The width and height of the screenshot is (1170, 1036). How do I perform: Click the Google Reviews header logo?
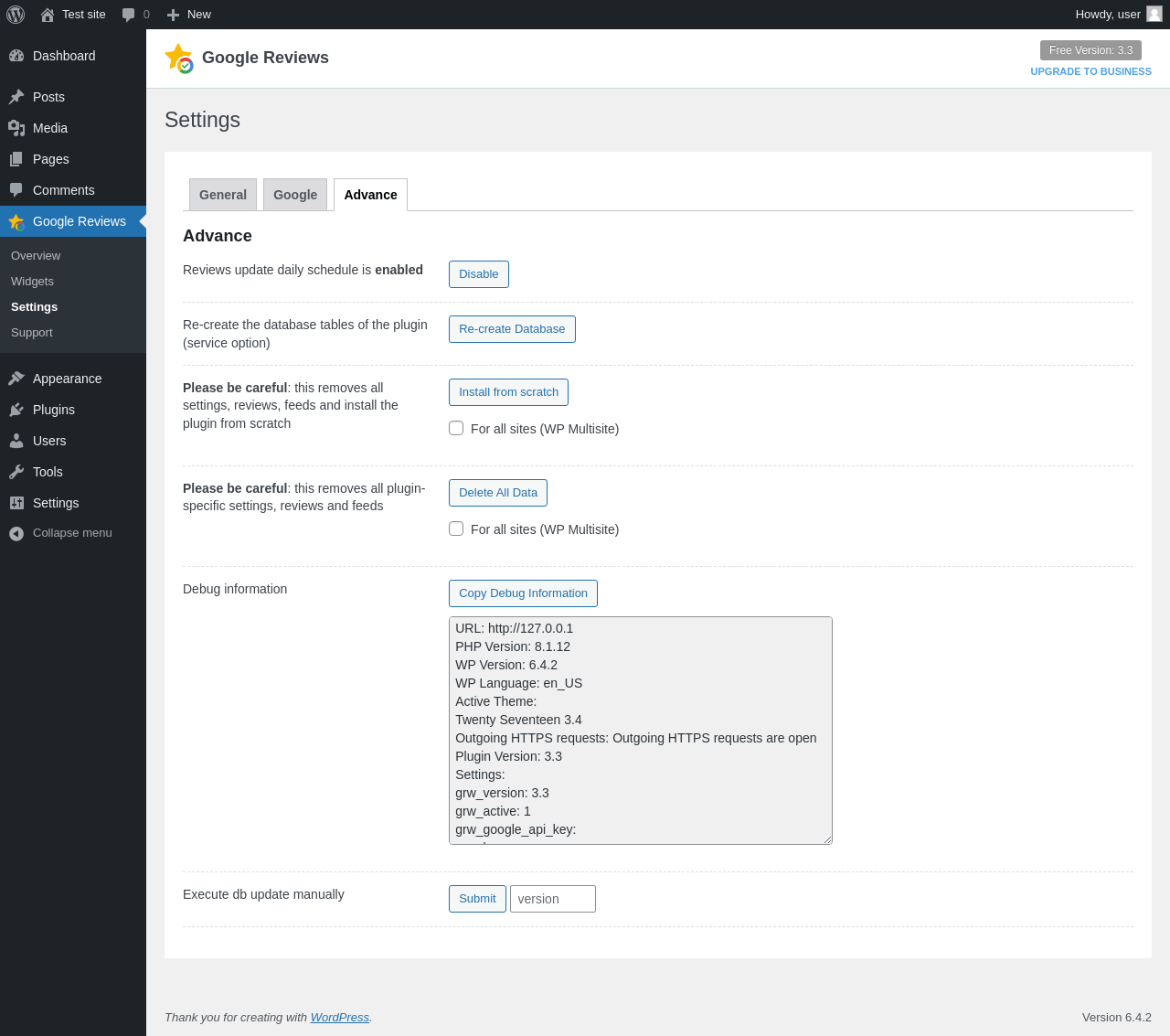click(179, 59)
